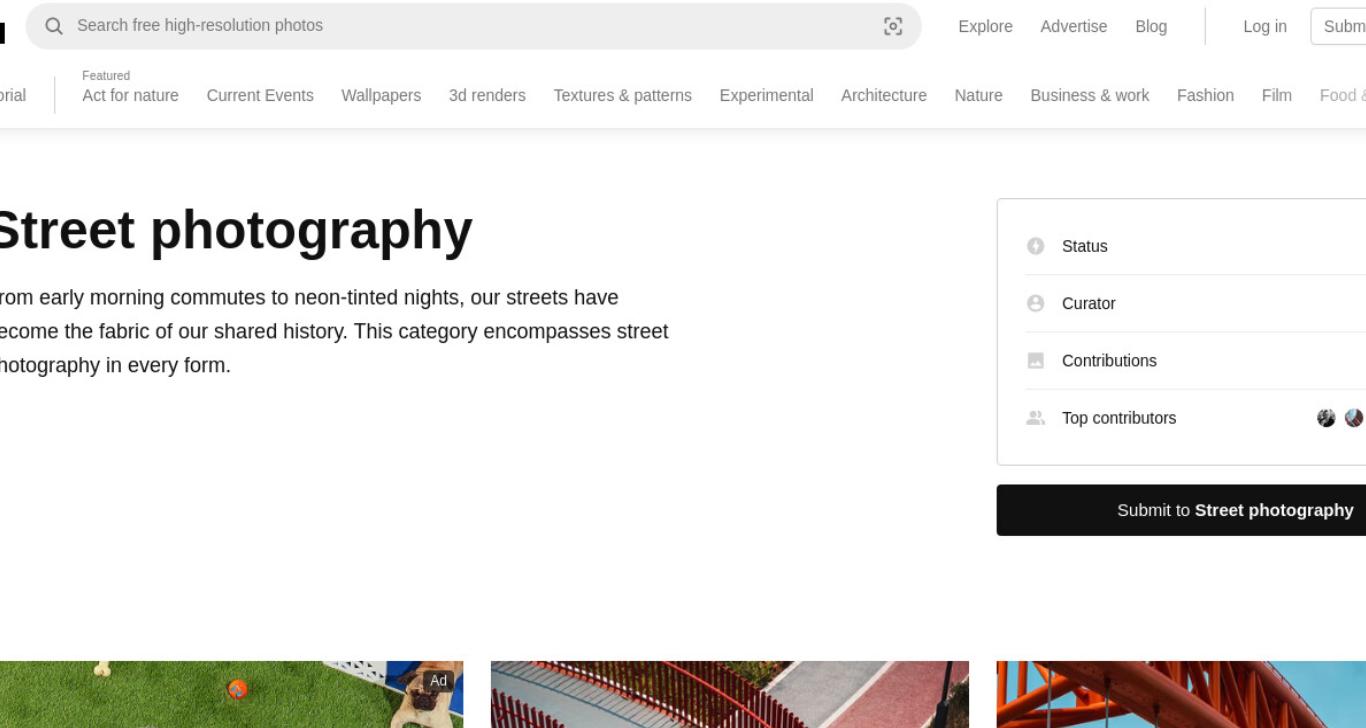Click the Status row label
This screenshot has width=1366, height=728.
(1084, 246)
